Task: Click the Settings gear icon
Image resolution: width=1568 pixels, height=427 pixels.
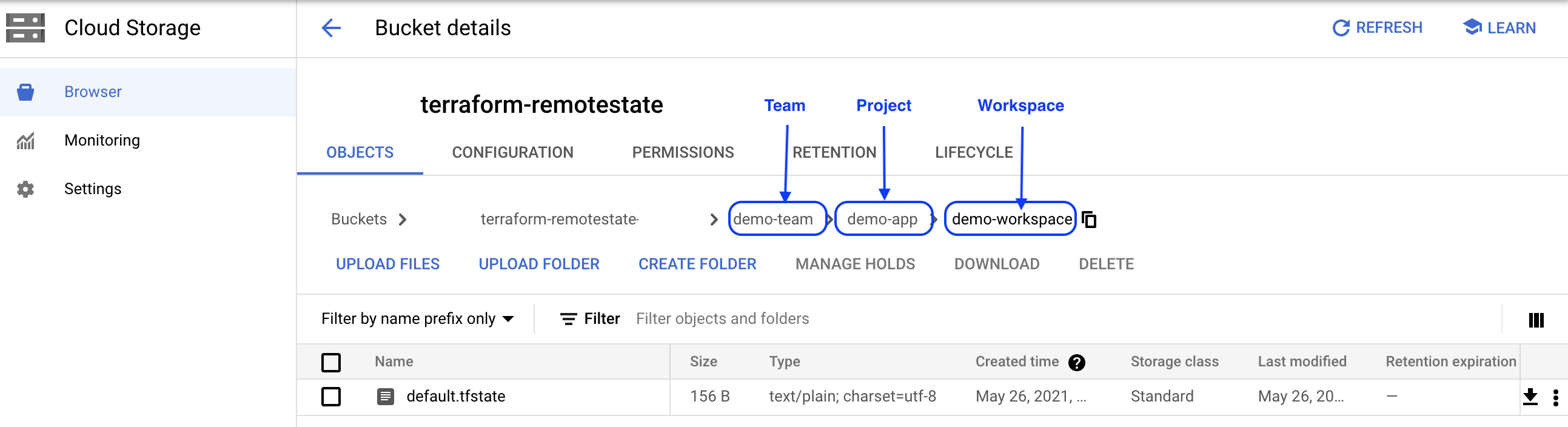Action: (25, 189)
